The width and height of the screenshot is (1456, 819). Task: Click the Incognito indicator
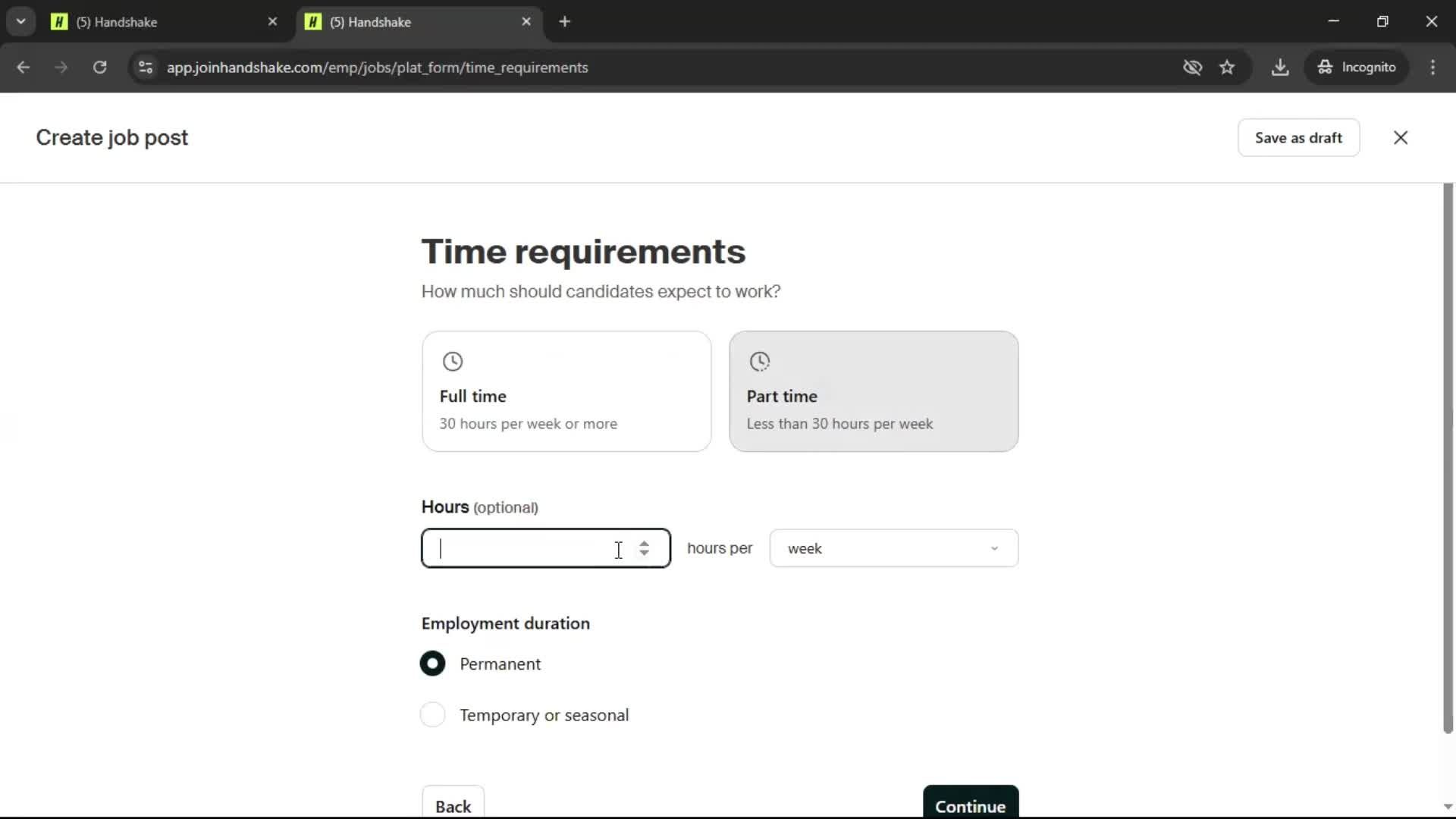coord(1357,67)
